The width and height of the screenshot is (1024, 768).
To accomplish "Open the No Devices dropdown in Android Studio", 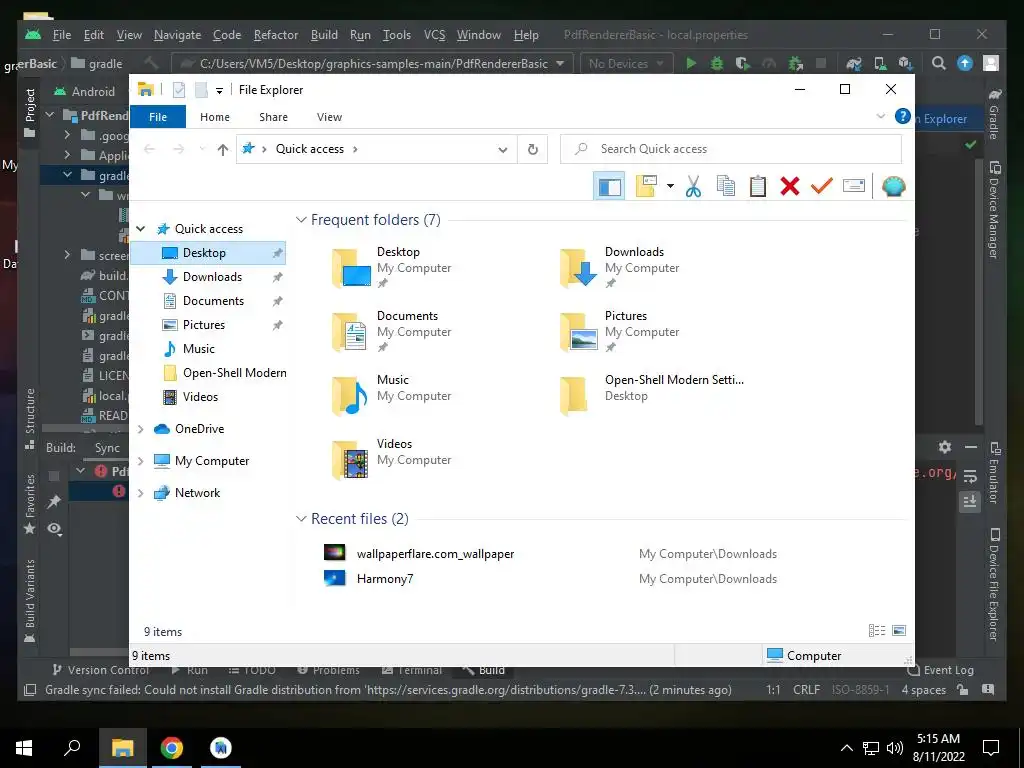I will pos(625,63).
